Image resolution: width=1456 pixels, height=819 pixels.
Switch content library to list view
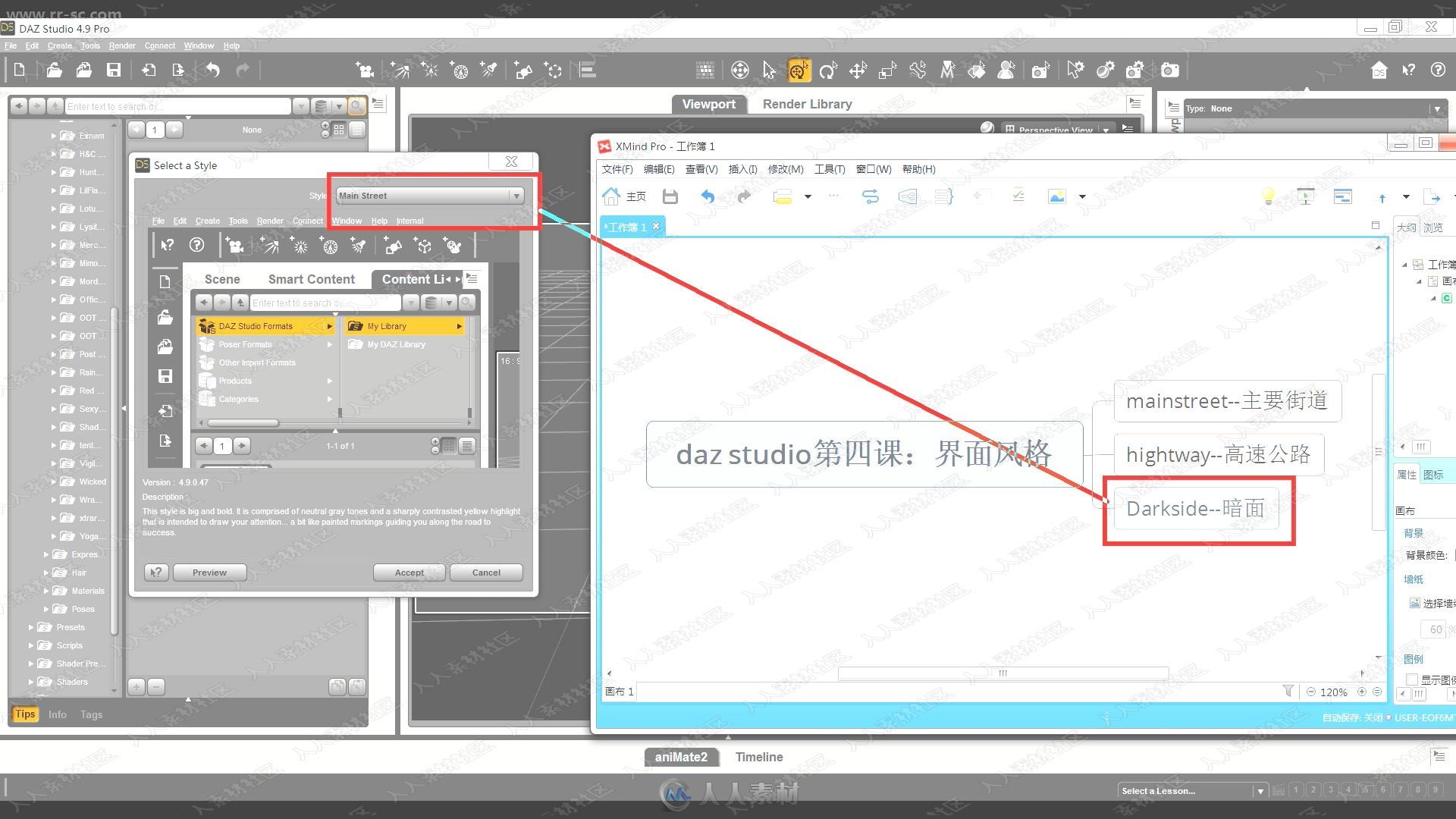point(356,130)
